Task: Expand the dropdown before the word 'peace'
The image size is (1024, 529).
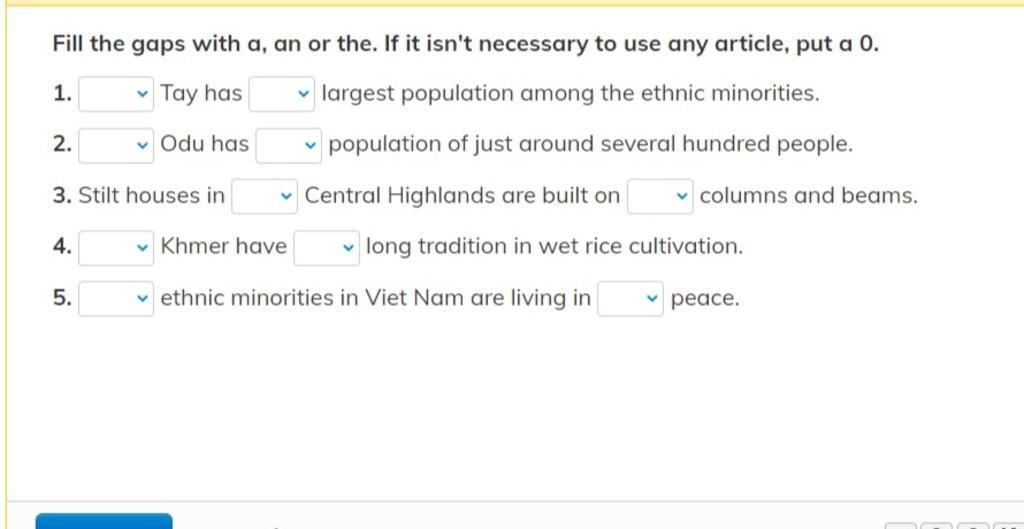Action: pos(630,298)
